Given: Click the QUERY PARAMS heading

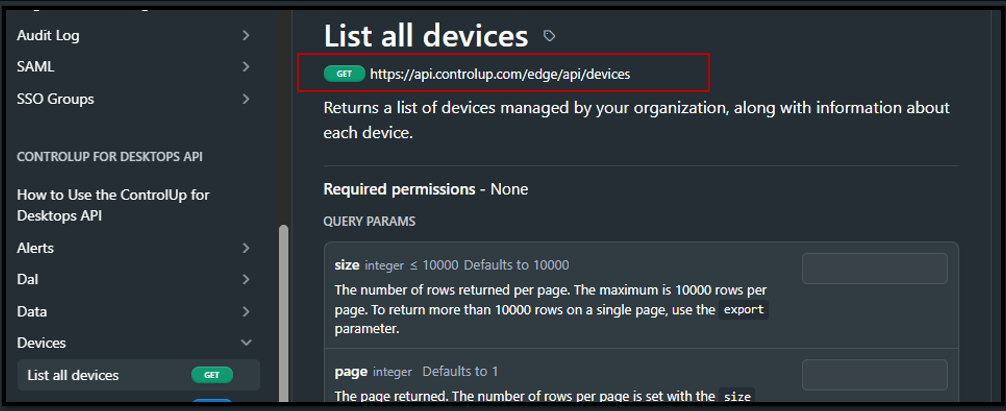Looking at the screenshot, I should point(370,222).
